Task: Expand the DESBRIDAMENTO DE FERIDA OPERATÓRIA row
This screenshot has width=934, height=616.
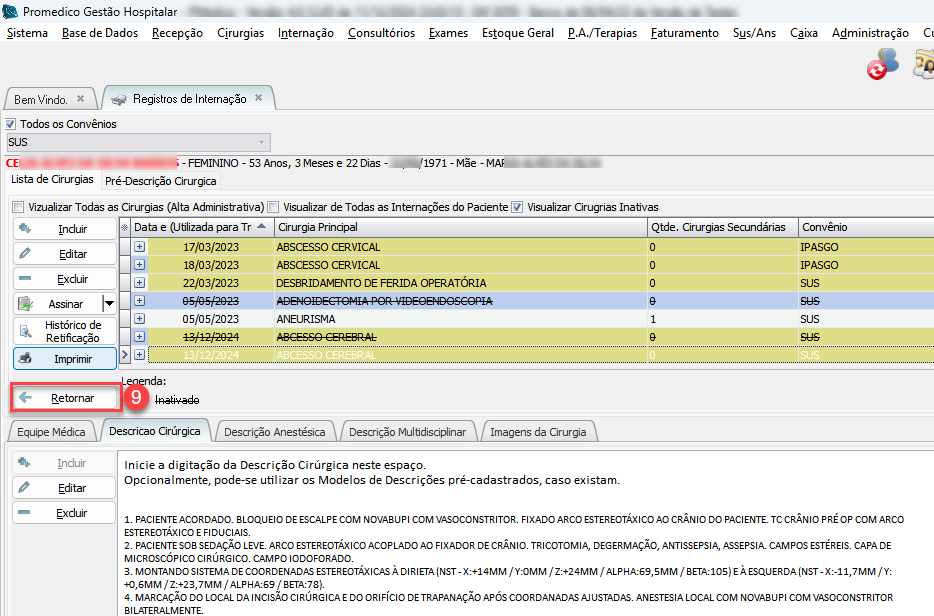Action: 139,282
